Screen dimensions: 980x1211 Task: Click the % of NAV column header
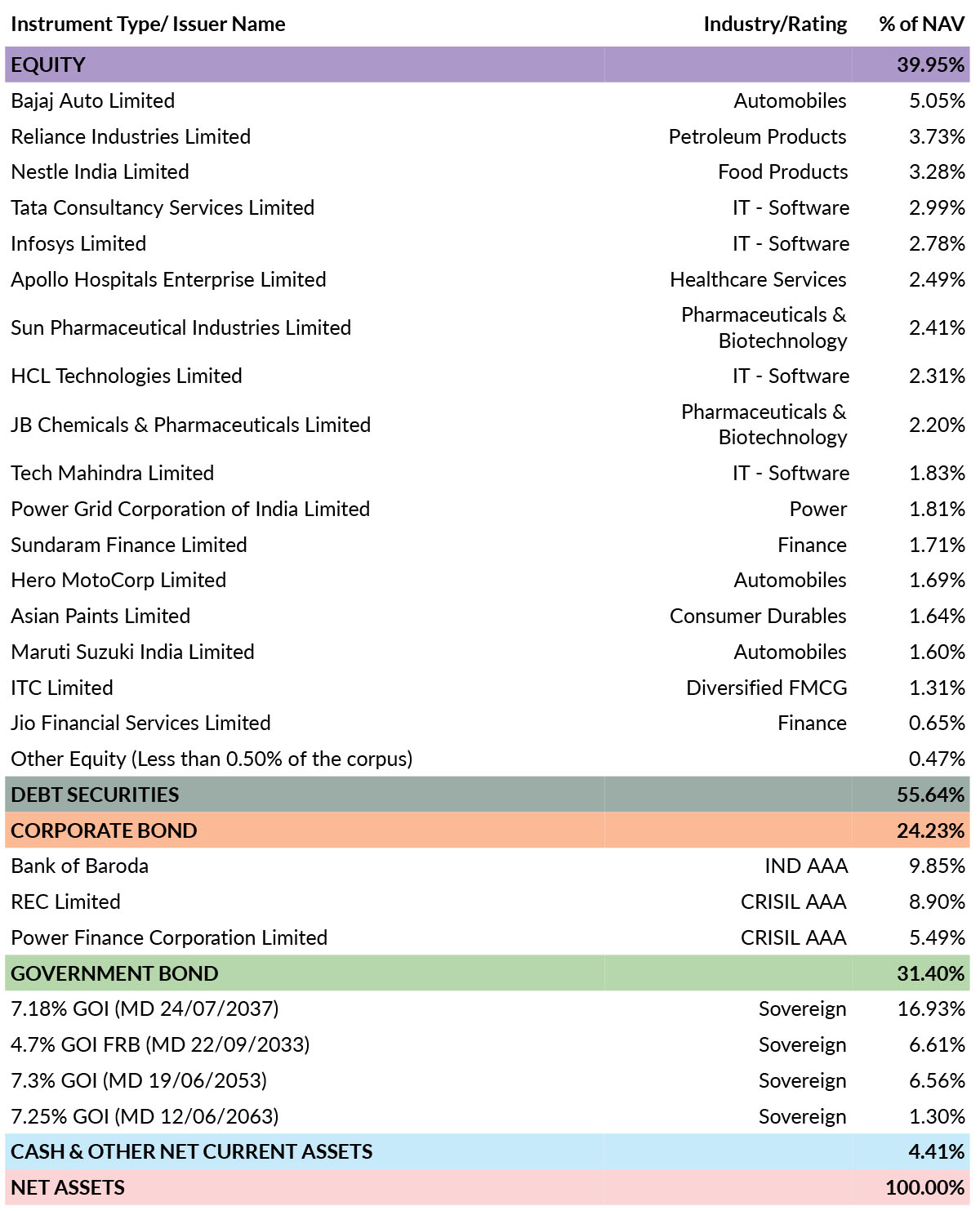tap(922, 24)
